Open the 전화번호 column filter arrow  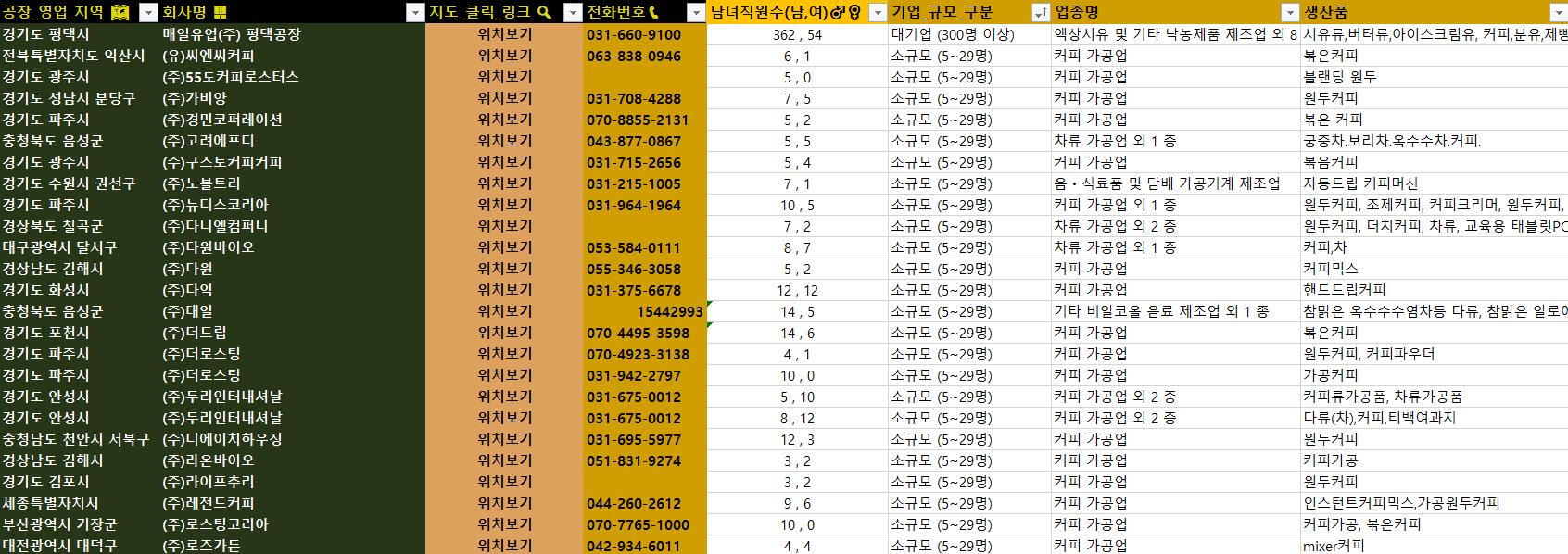695,12
